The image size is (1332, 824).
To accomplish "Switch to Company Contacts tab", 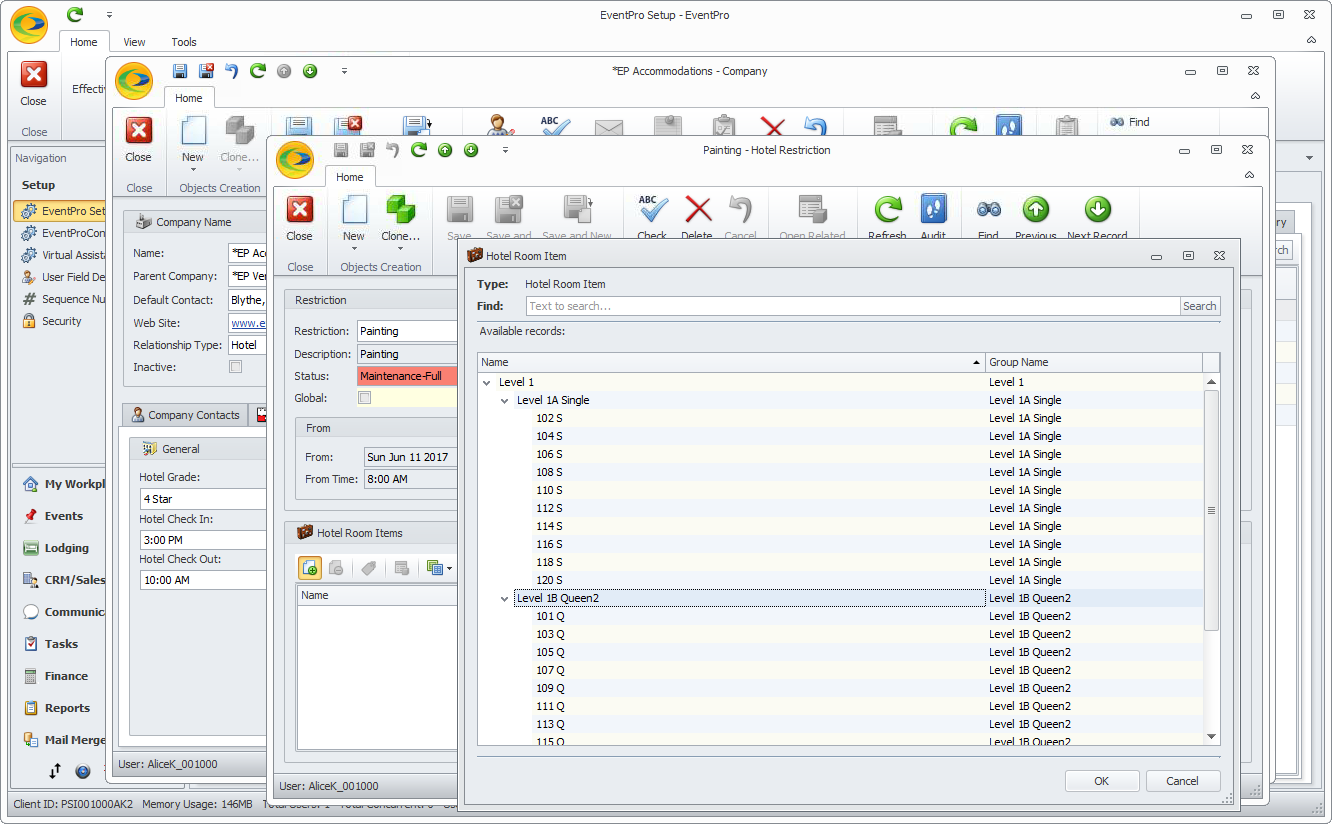I will pyautogui.click(x=185, y=415).
